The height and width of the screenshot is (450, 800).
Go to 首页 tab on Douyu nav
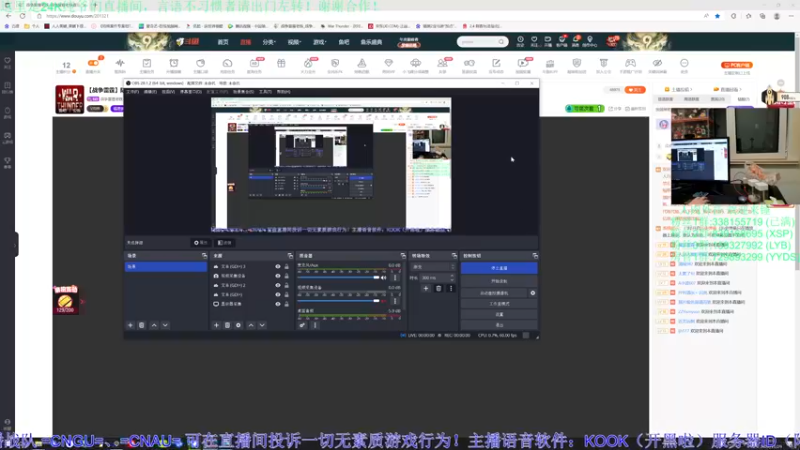point(223,42)
